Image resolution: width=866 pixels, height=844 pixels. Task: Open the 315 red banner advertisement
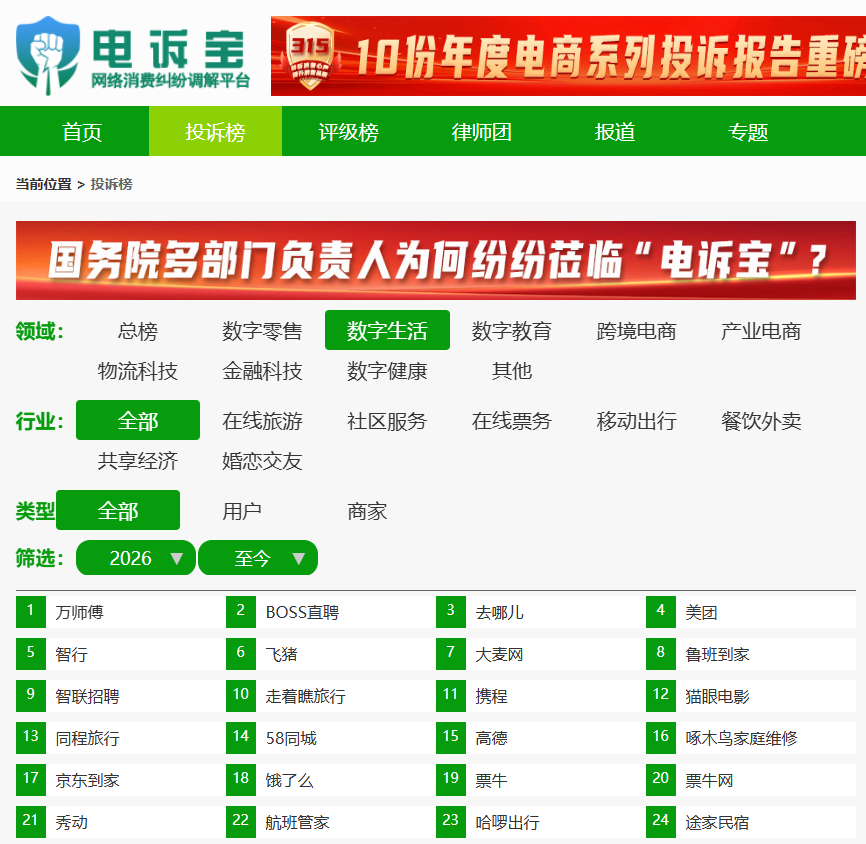tap(568, 56)
